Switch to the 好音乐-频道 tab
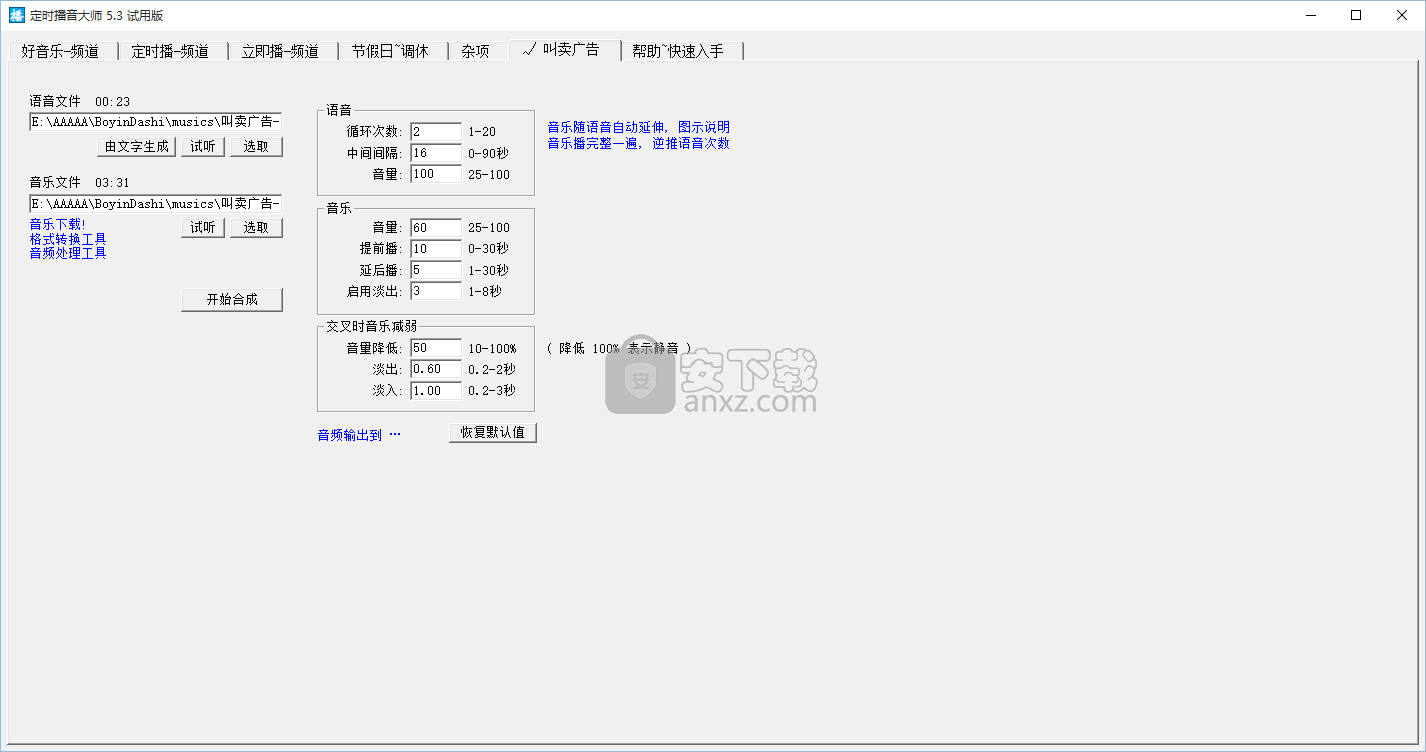 [61, 51]
